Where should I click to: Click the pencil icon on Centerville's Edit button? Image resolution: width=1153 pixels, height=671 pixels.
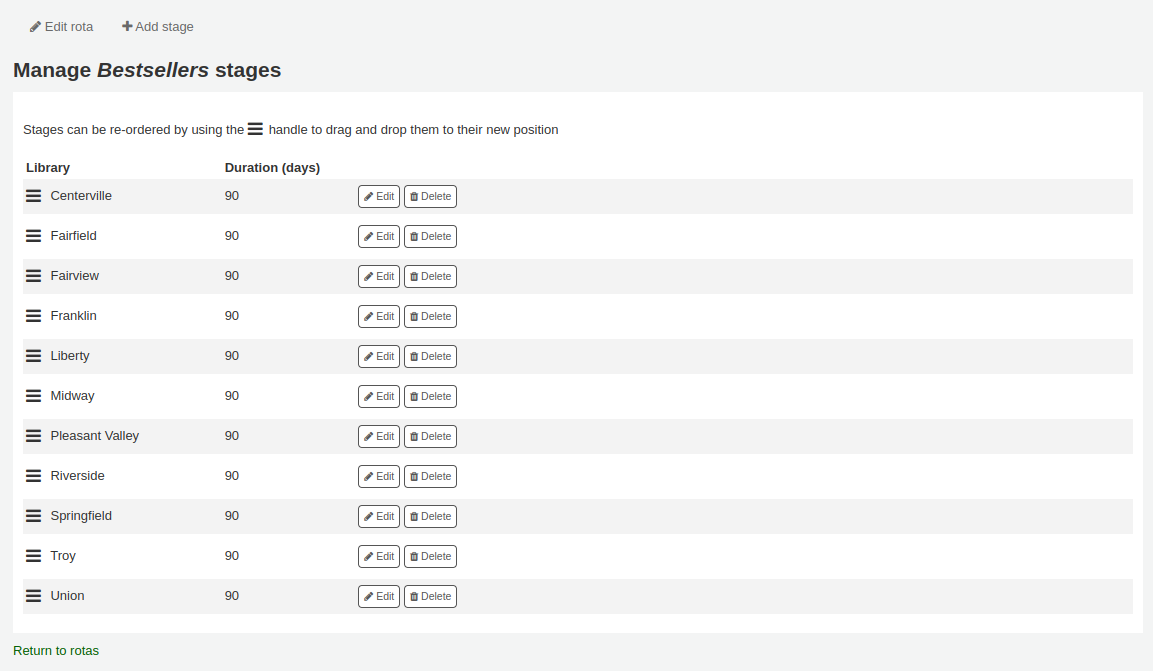368,196
